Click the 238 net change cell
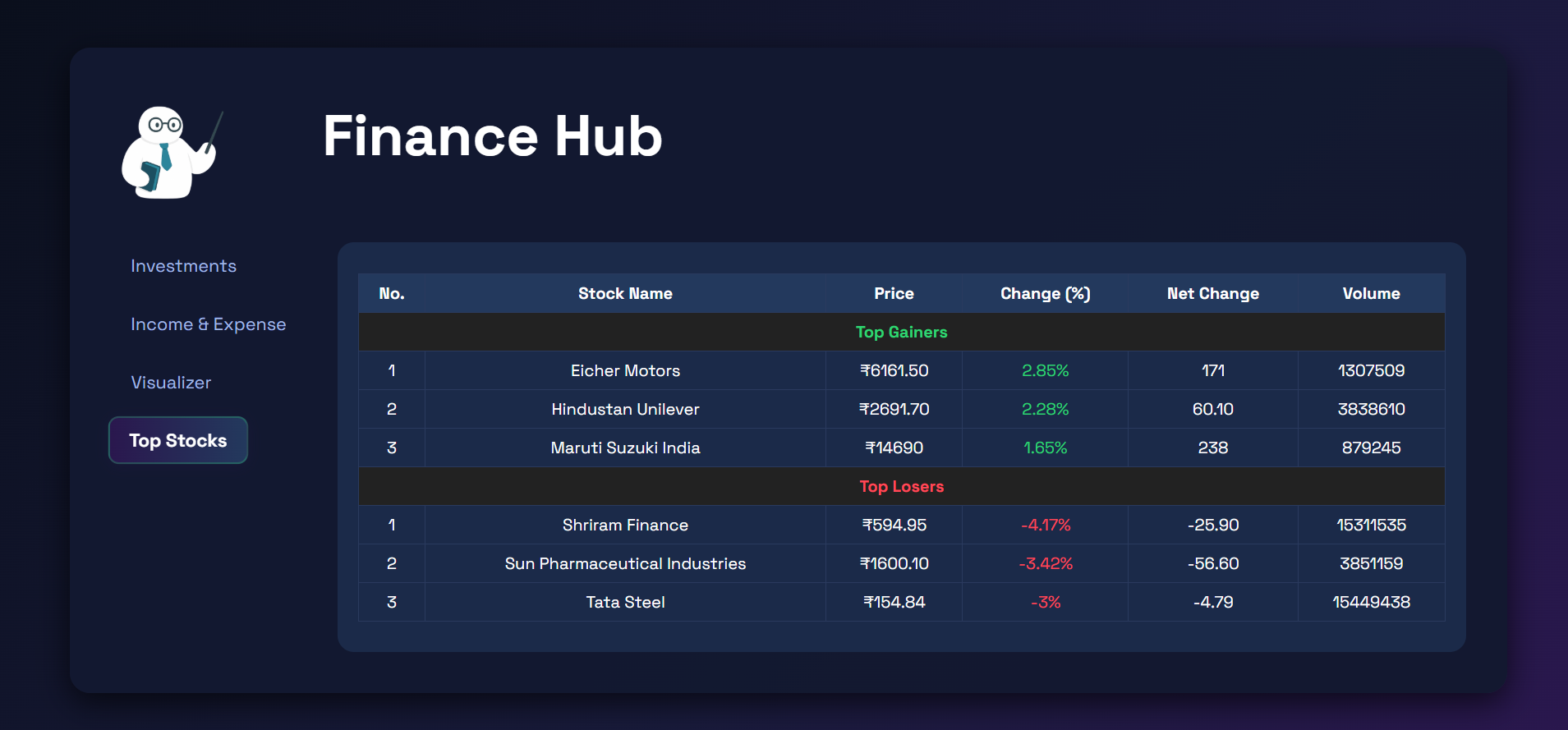Screen dimensions: 1568x730 click(x=1212, y=448)
